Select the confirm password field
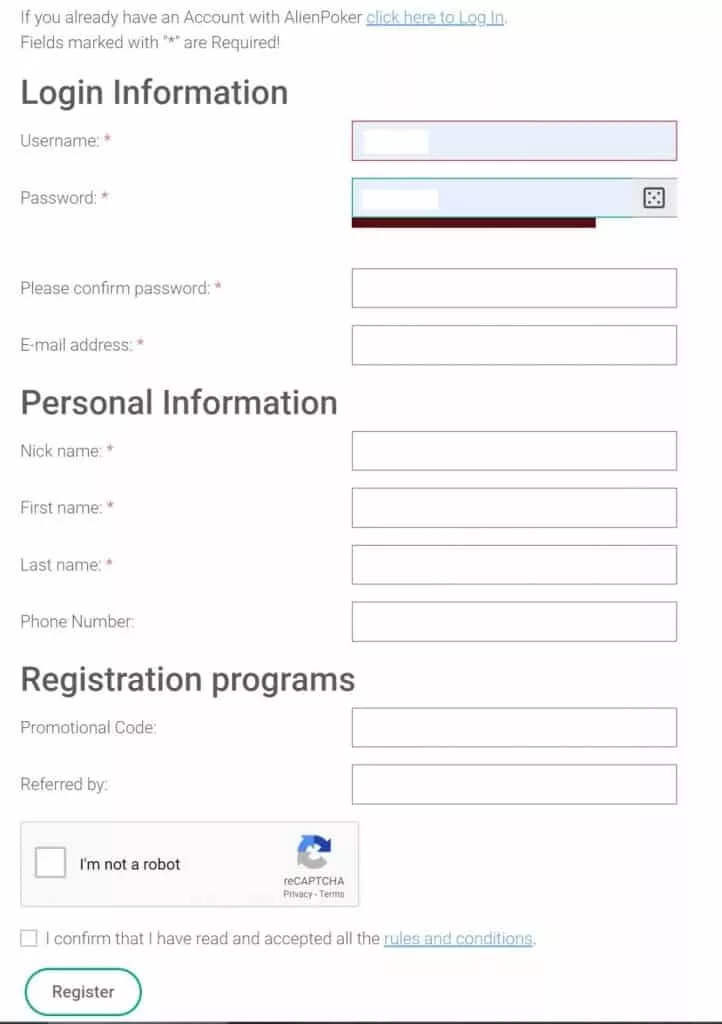 pos(514,288)
